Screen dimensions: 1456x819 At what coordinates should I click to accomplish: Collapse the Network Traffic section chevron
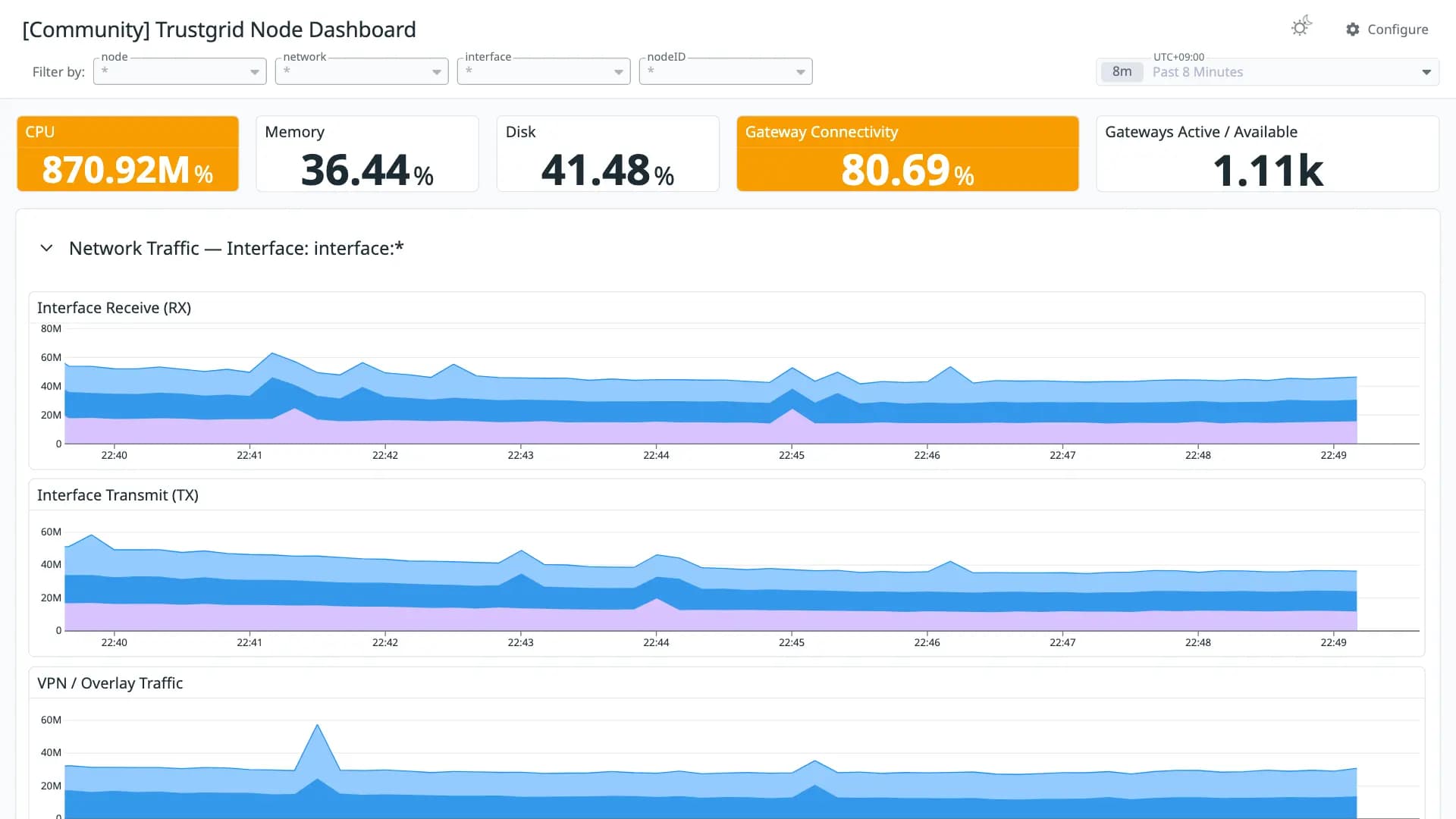(x=46, y=248)
